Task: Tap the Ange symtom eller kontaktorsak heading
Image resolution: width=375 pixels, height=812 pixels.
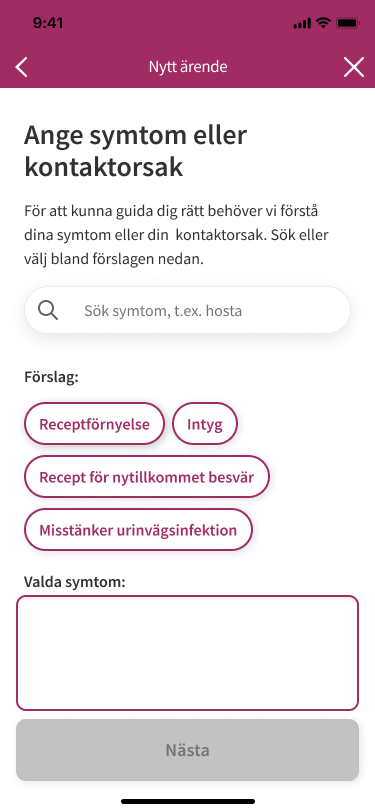Action: tap(136, 151)
